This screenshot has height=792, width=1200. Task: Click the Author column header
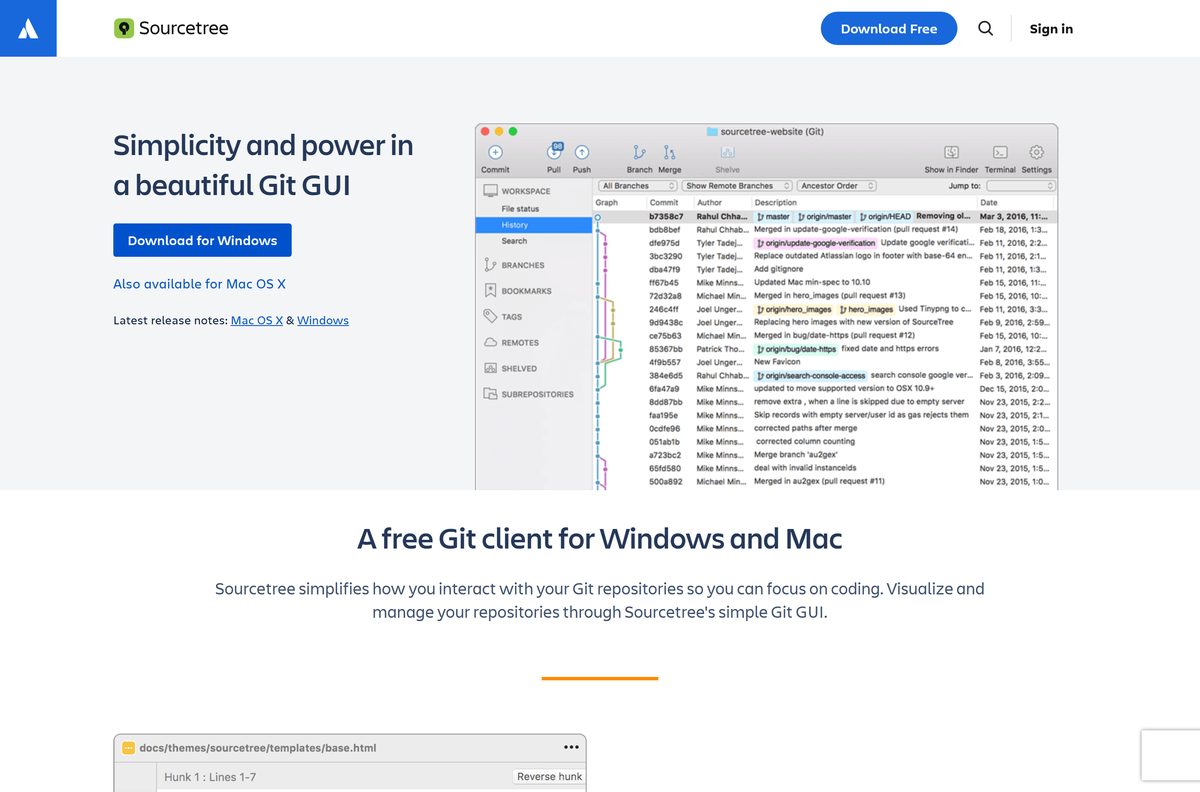pyautogui.click(x=709, y=202)
